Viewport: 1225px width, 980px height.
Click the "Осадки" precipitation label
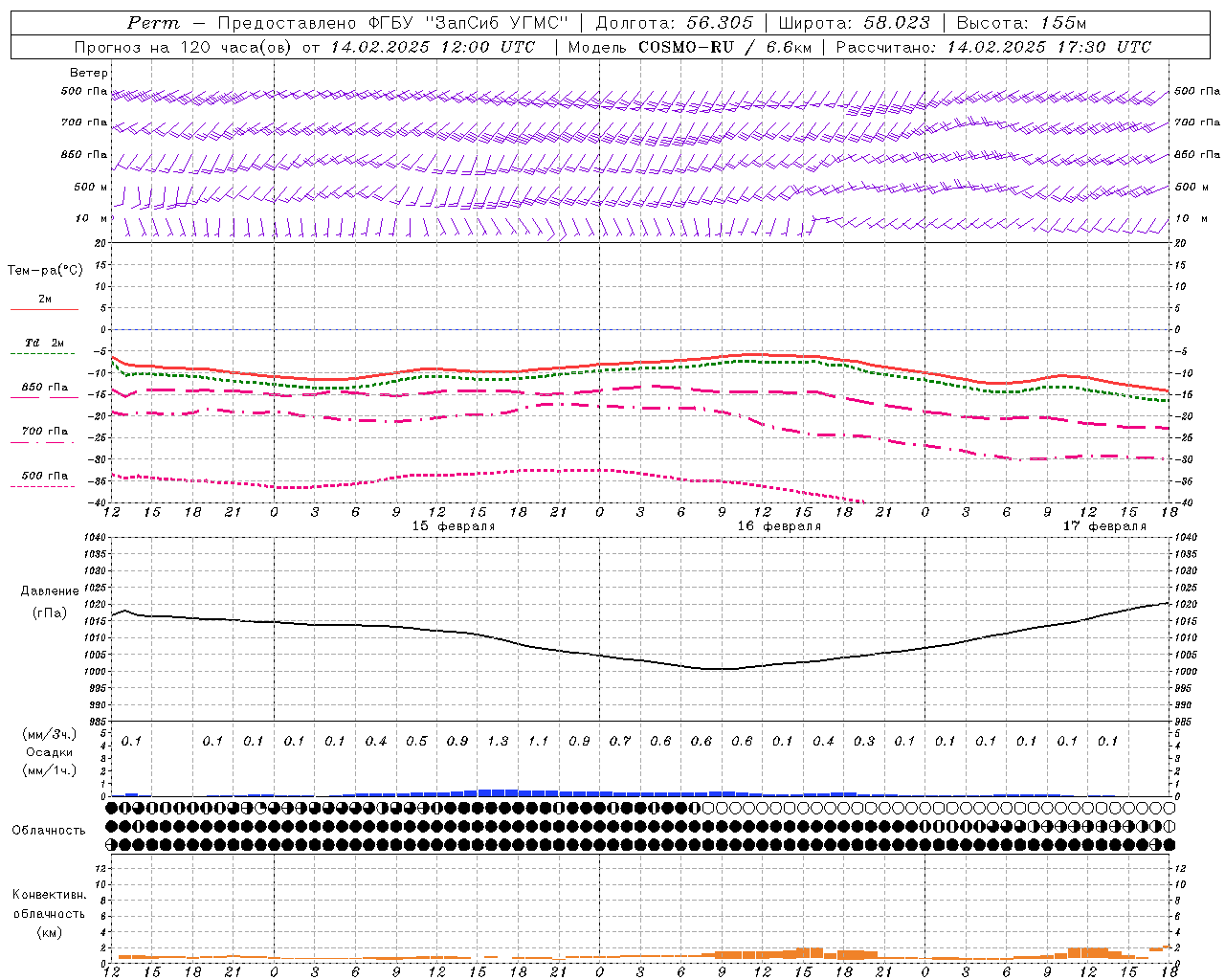click(x=50, y=752)
